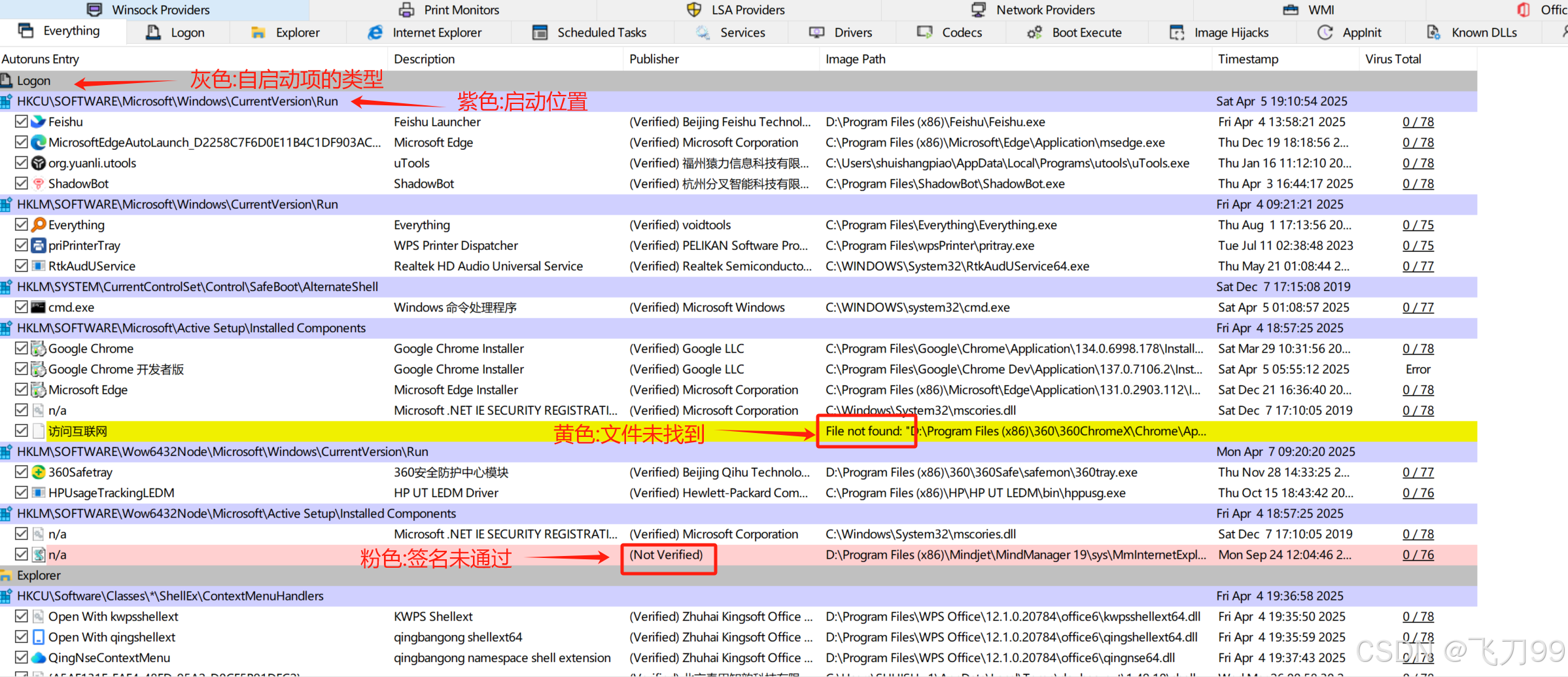Click the Scheduled Tasks tab icon
1568x677 pixels.
click(540, 32)
